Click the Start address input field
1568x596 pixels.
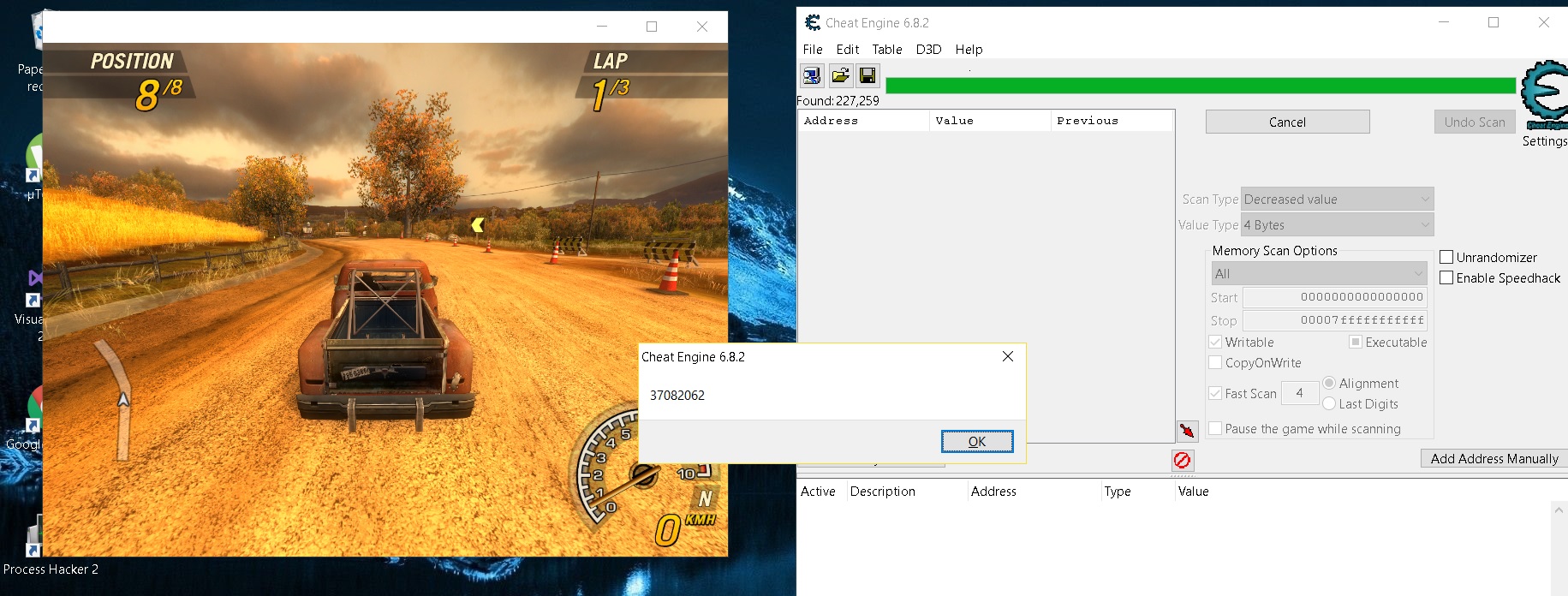coord(1335,297)
